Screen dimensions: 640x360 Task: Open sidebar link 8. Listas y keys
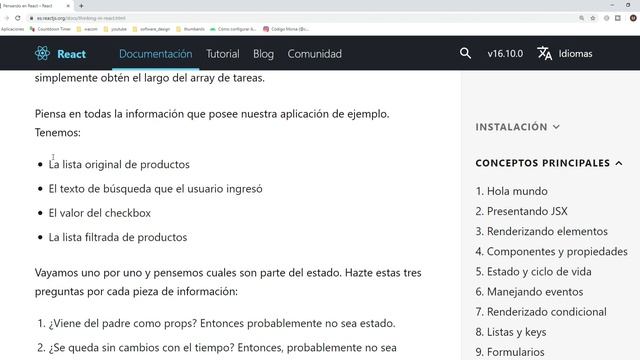coord(511,332)
